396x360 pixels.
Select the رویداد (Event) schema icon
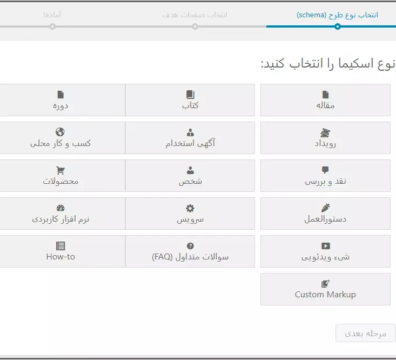325,133
